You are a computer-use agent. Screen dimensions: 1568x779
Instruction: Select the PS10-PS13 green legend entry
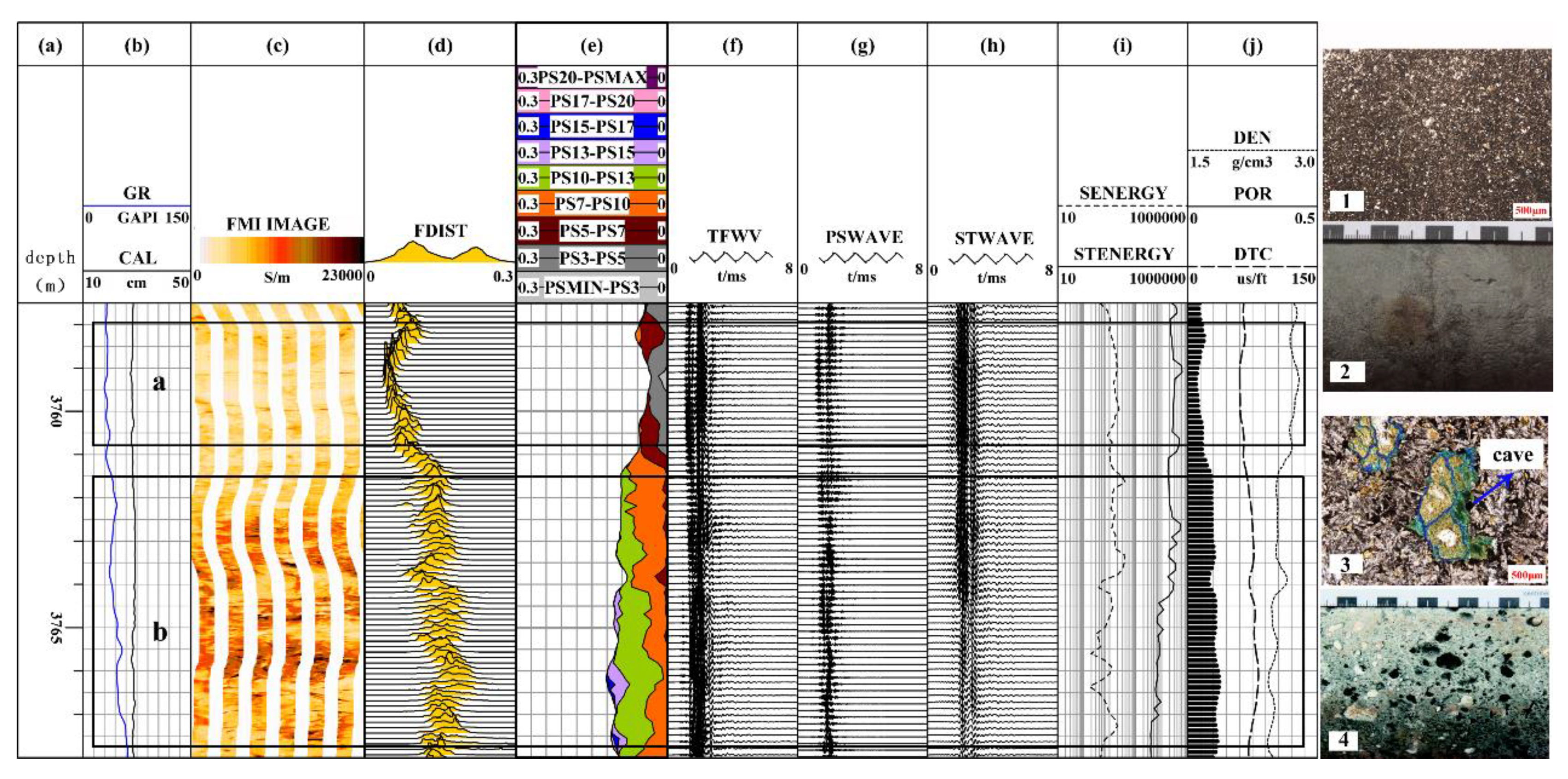coord(592,178)
